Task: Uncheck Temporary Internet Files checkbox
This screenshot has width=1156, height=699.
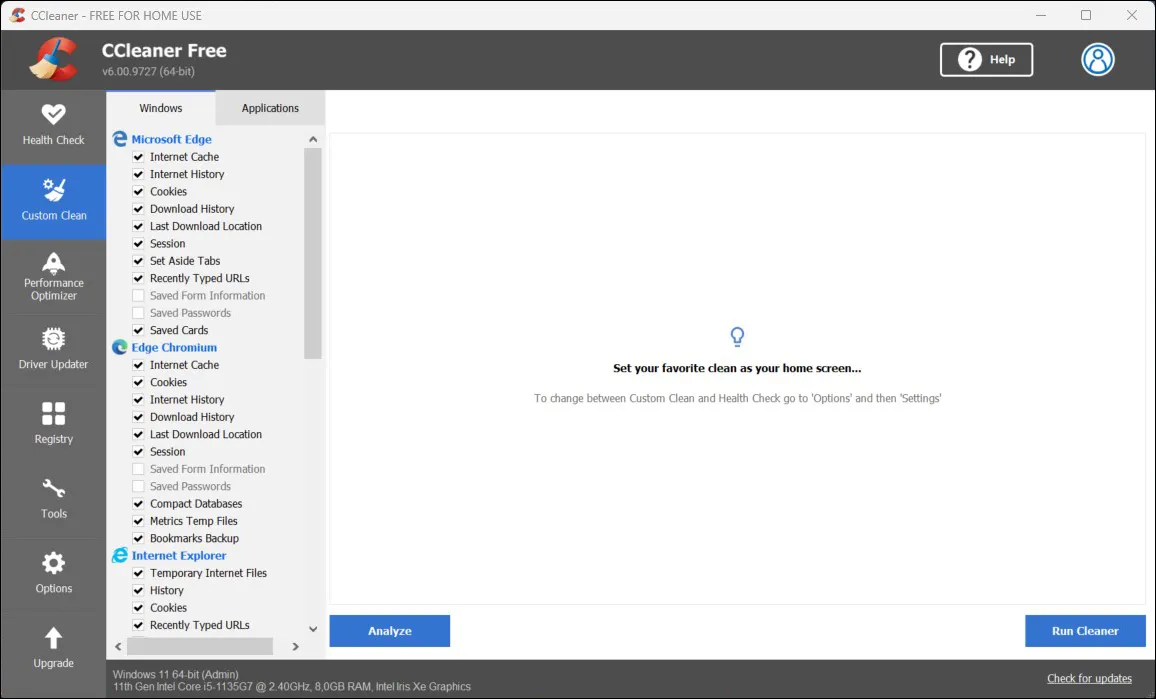Action: tap(139, 574)
